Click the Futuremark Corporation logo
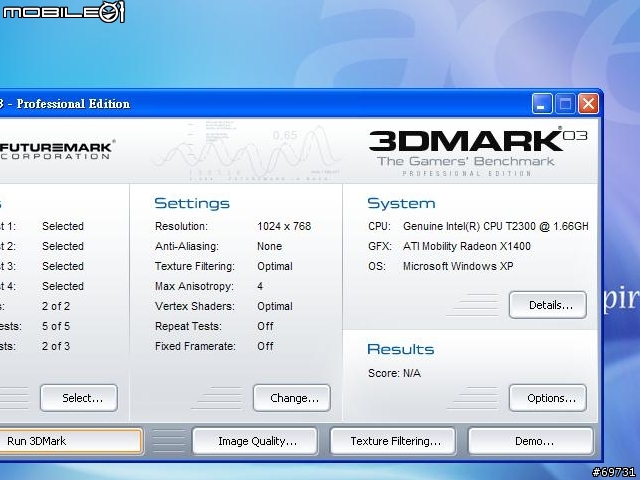This screenshot has height=480, width=640. coord(56,149)
